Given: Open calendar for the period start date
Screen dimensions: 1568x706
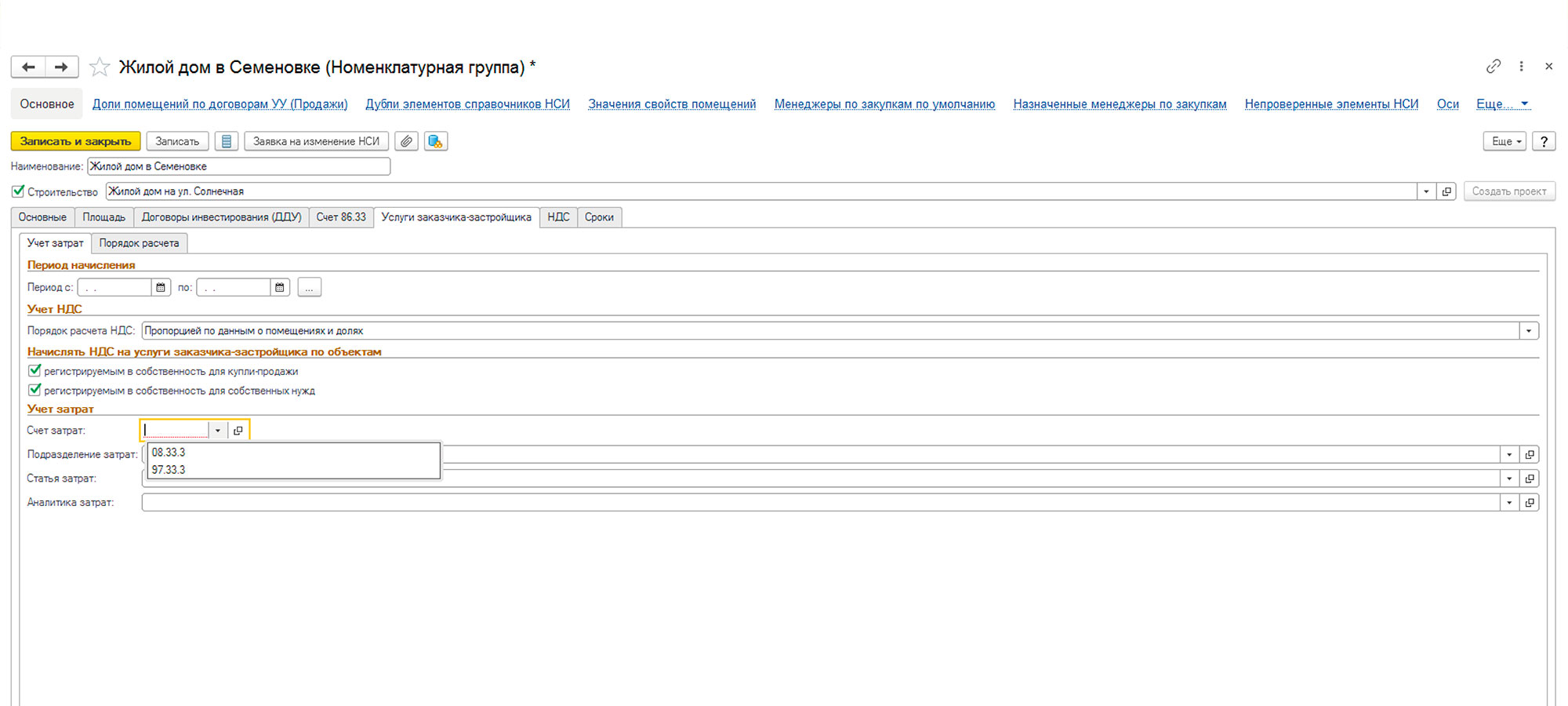Looking at the screenshot, I should click(161, 288).
